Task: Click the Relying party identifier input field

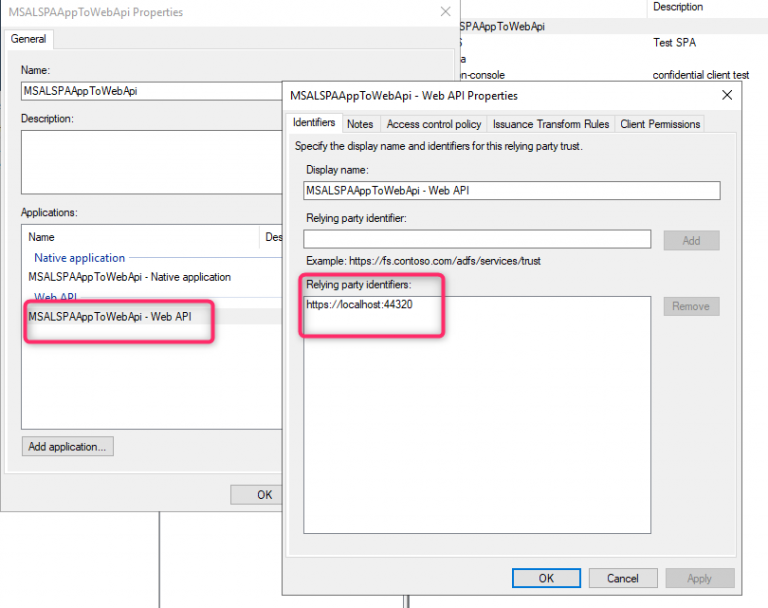Action: [477, 239]
